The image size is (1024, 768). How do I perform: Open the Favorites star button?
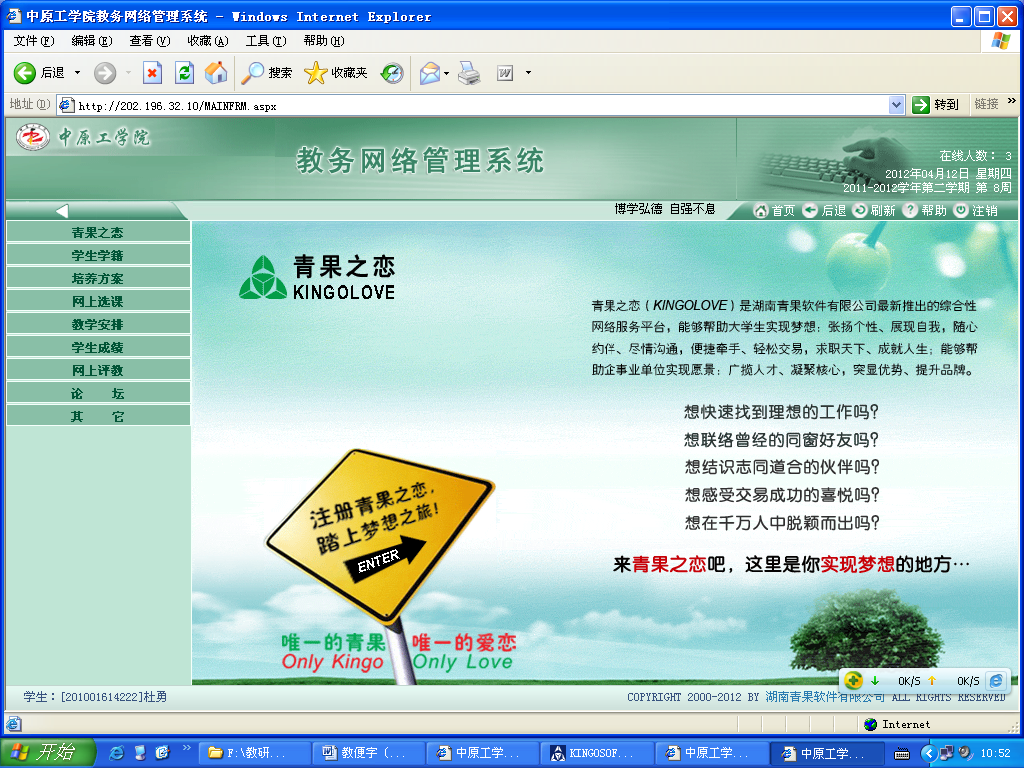tap(336, 72)
